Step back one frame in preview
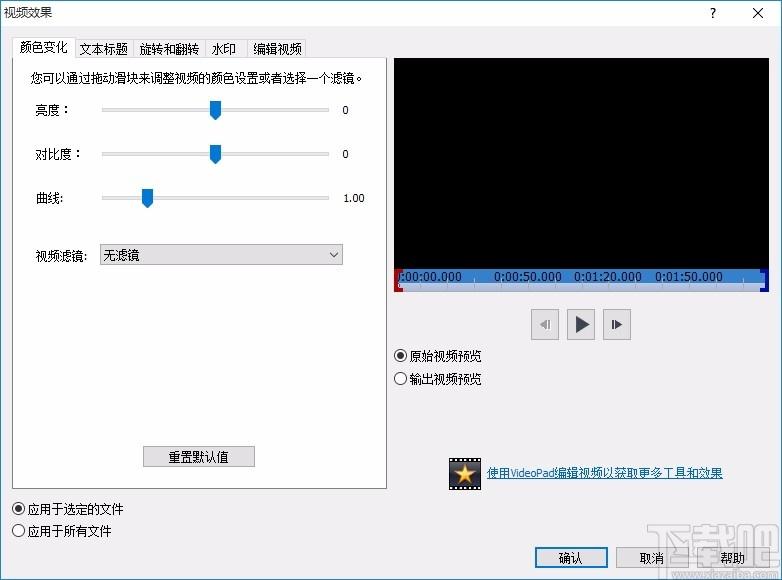The height and width of the screenshot is (580, 782). [x=545, y=325]
